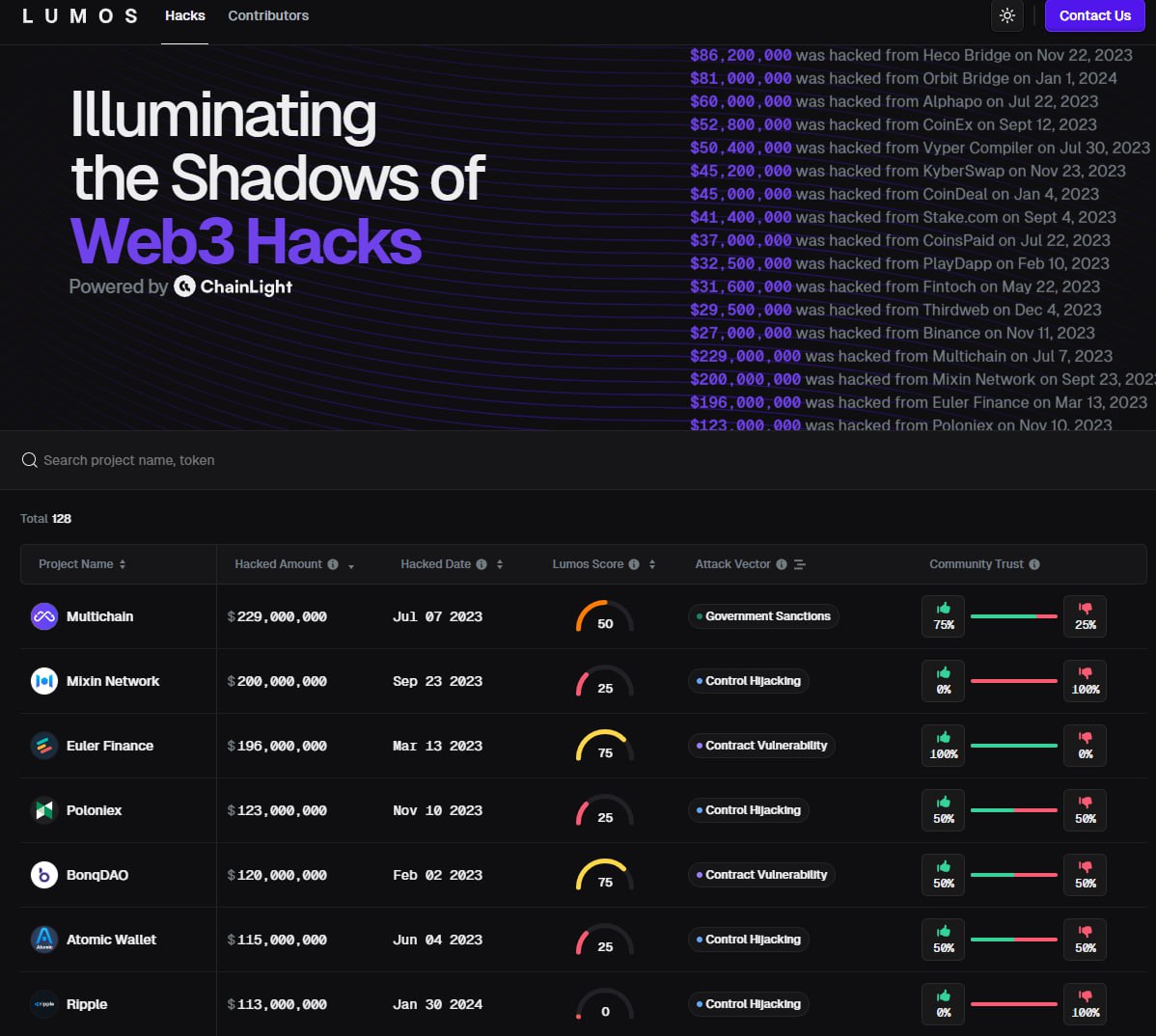Select Mixin Network's Control Hijacking tag

click(x=748, y=682)
